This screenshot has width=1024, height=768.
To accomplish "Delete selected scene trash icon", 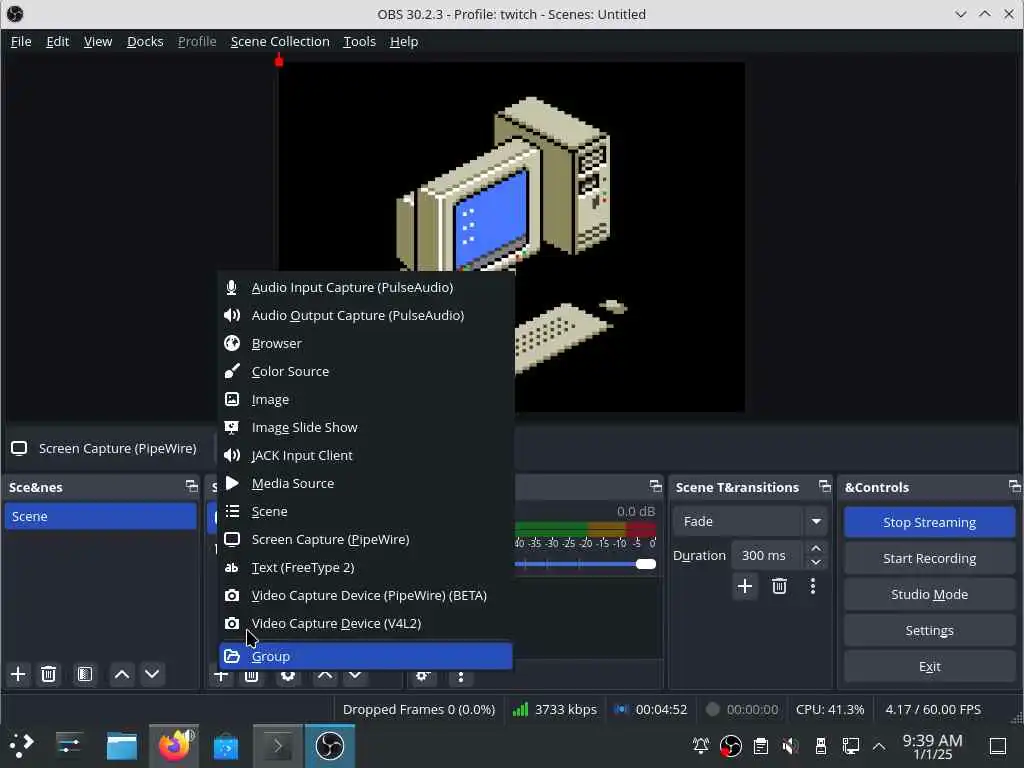I will (48, 674).
